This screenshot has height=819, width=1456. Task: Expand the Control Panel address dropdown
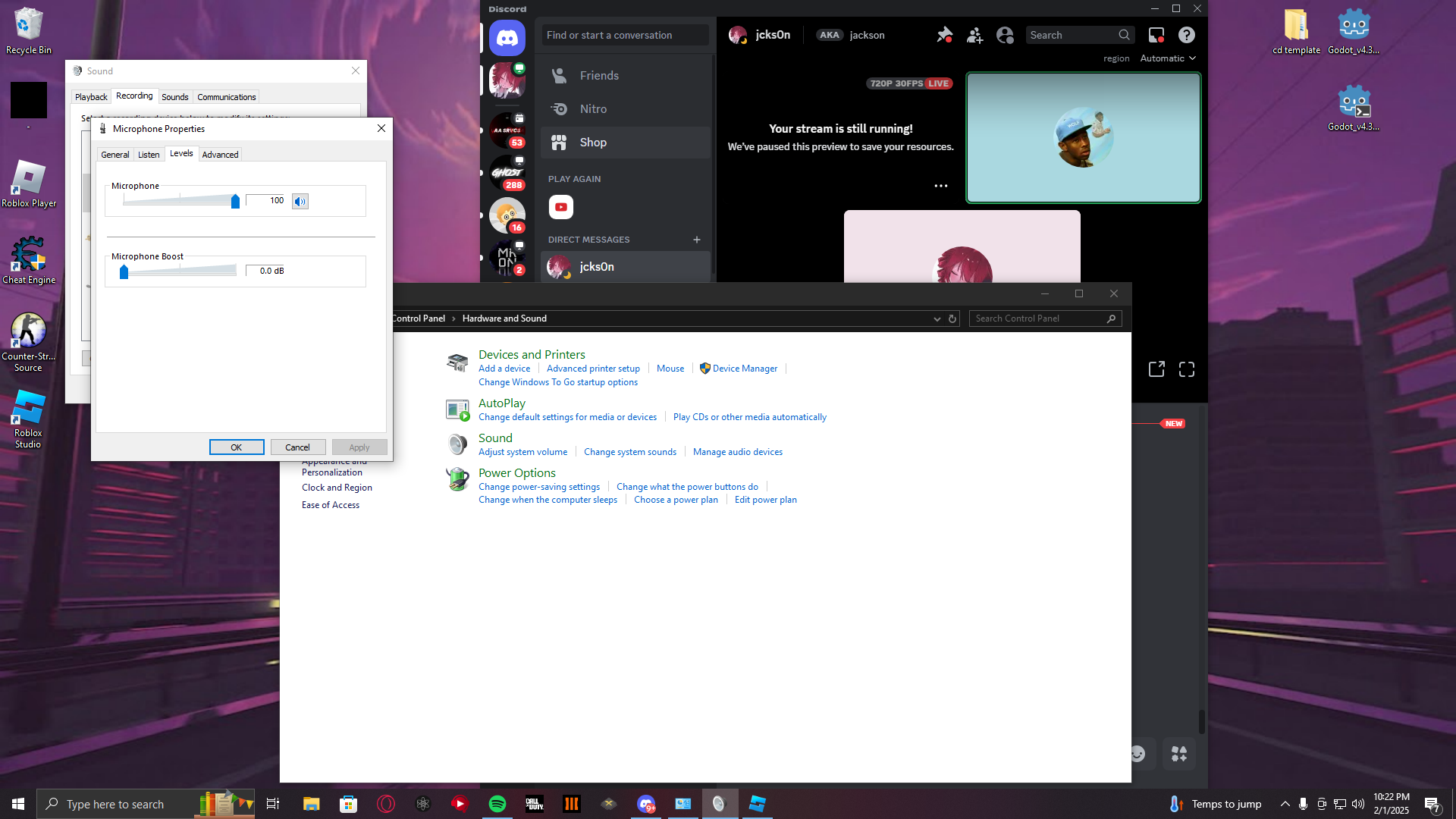(937, 318)
